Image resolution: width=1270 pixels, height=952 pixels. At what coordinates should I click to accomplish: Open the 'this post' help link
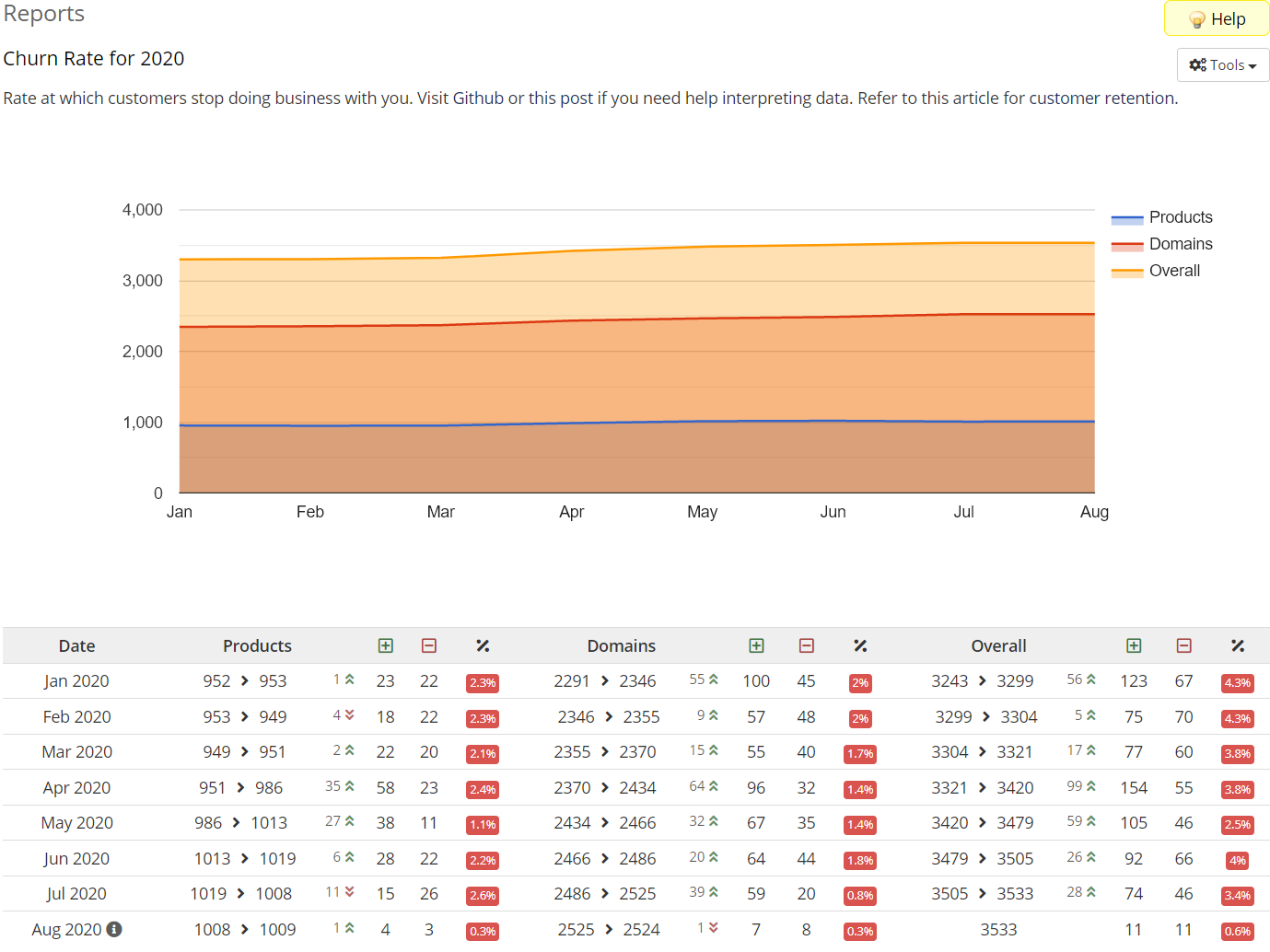coord(561,99)
